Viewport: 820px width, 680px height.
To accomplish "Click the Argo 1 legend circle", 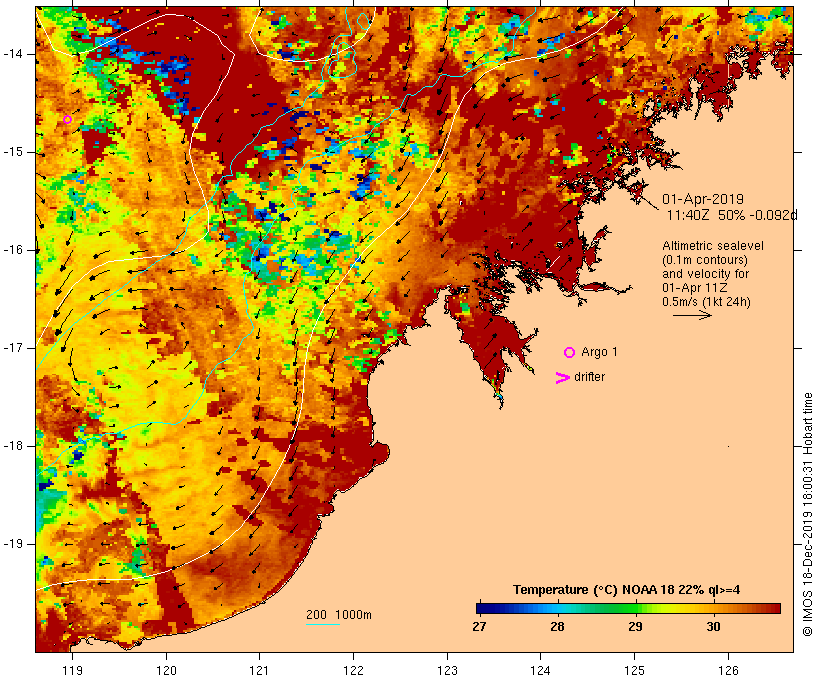I will point(570,353).
